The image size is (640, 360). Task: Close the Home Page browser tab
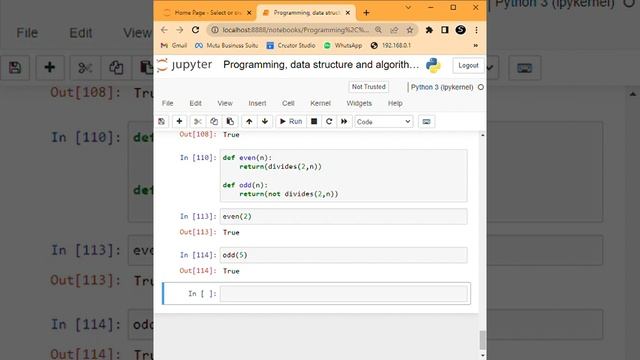[249, 13]
